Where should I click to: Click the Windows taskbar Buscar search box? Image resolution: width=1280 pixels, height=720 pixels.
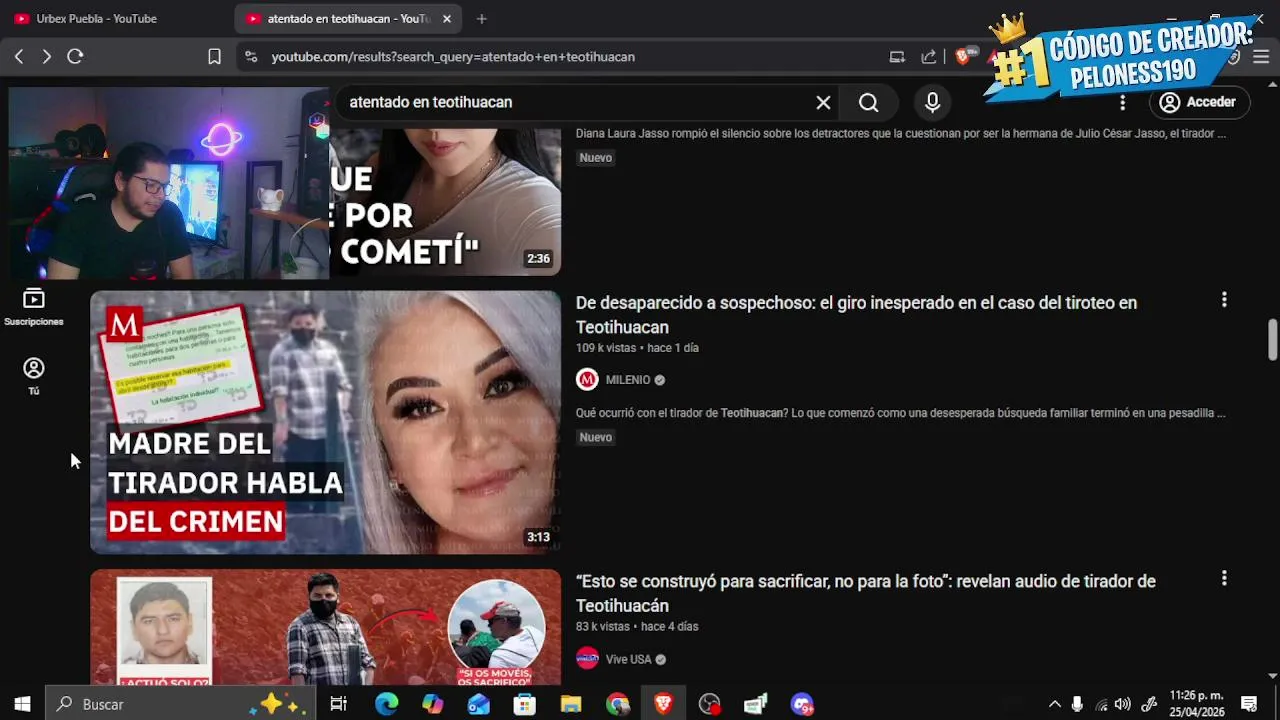(180, 704)
